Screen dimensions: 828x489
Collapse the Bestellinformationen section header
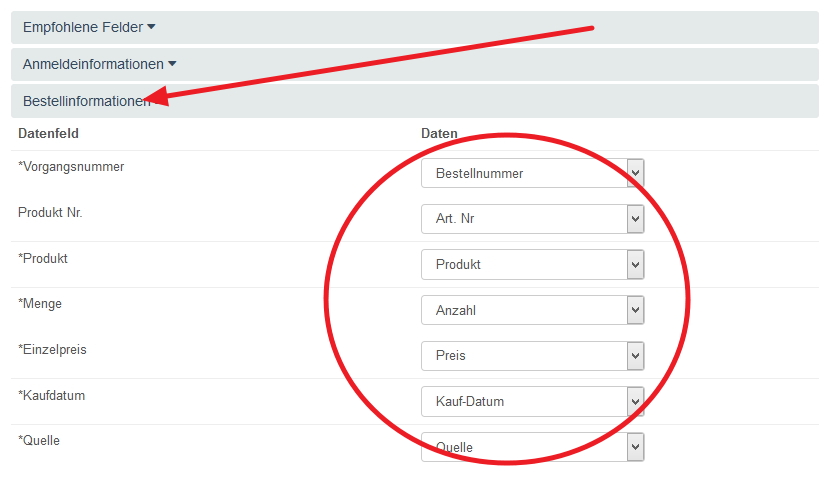pos(86,101)
